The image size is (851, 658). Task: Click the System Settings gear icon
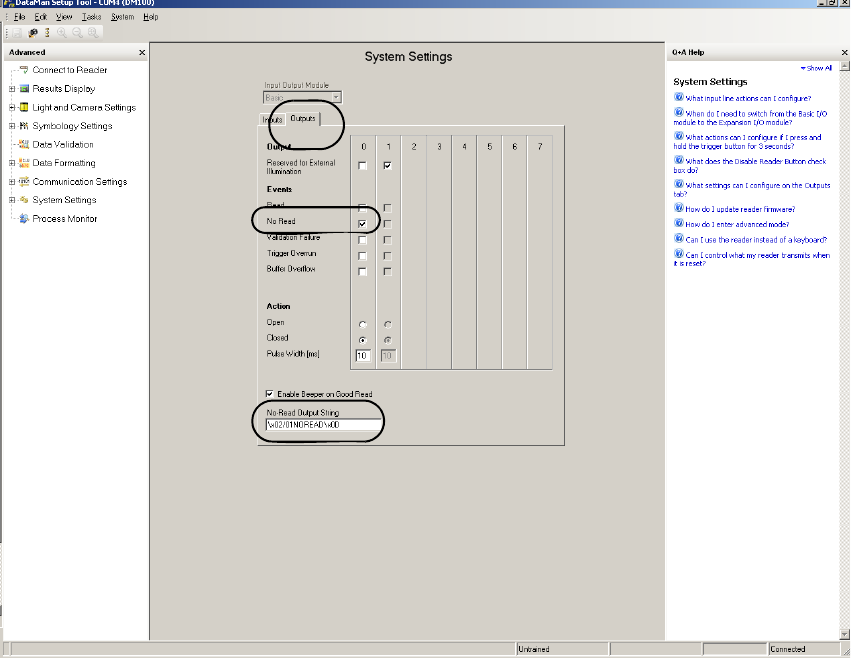(24, 200)
